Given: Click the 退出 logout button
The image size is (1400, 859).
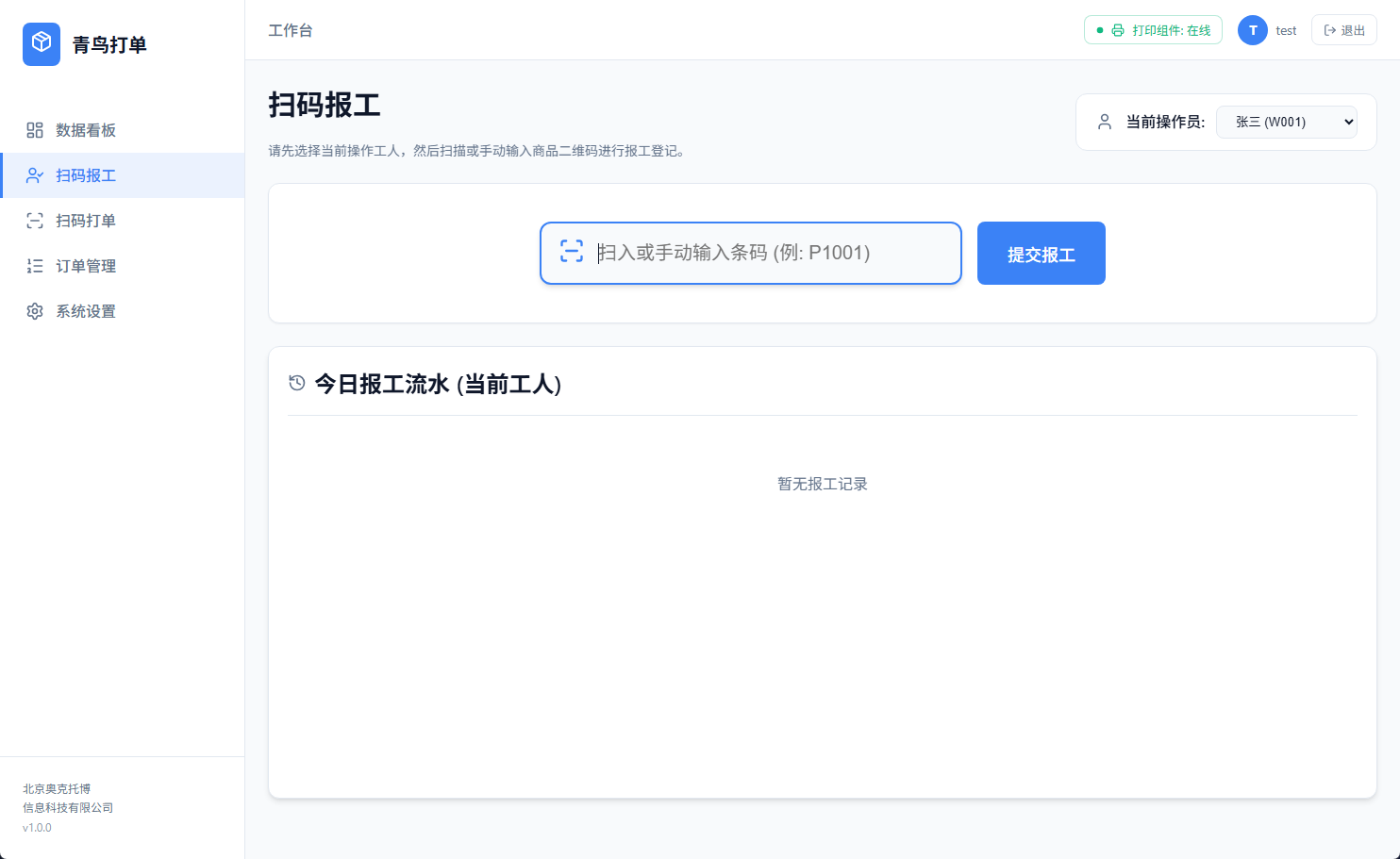Looking at the screenshot, I should (x=1344, y=30).
